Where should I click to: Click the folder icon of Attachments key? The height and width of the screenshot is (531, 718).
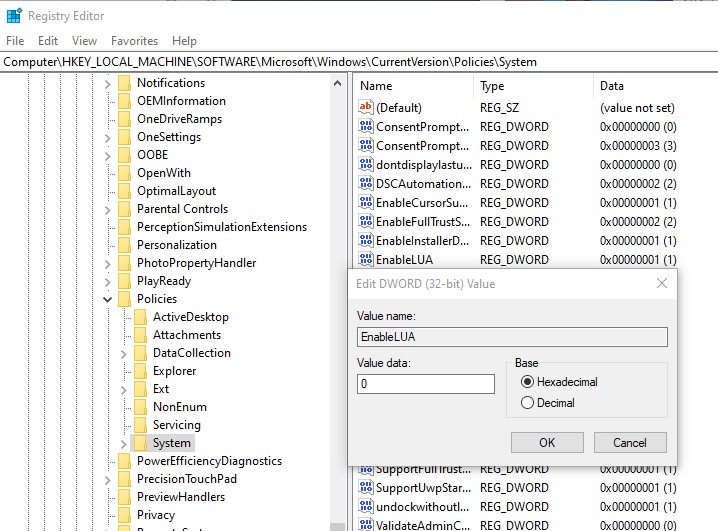pos(140,335)
